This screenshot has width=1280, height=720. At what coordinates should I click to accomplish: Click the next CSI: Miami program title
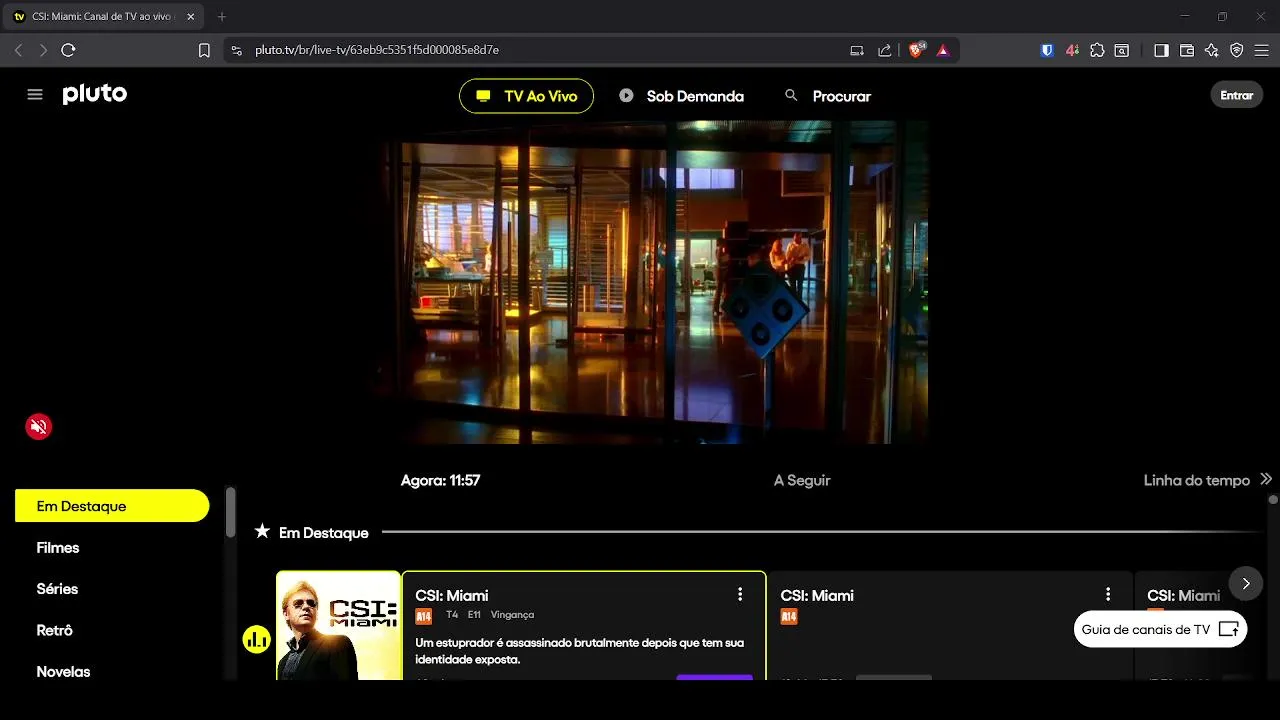[x=817, y=595]
